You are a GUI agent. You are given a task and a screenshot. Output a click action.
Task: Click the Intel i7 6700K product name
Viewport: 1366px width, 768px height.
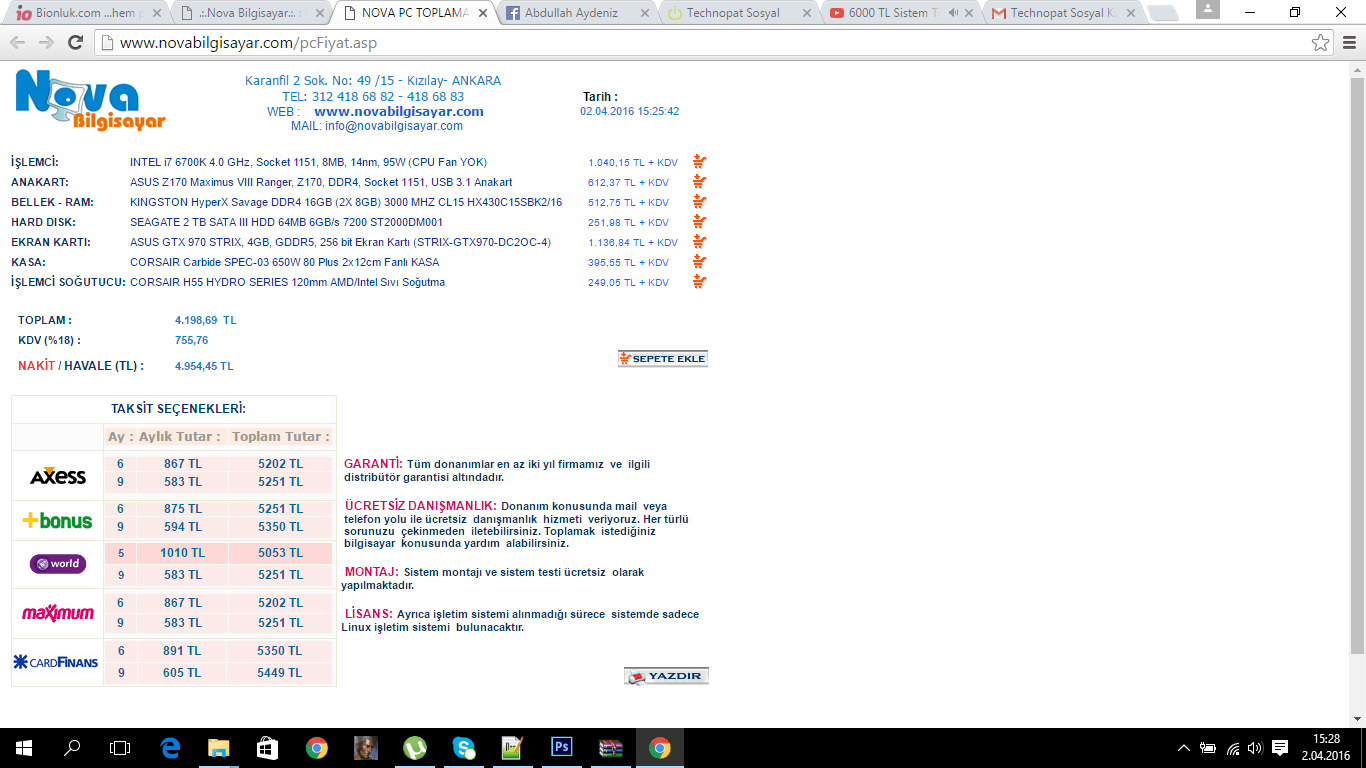coord(308,162)
